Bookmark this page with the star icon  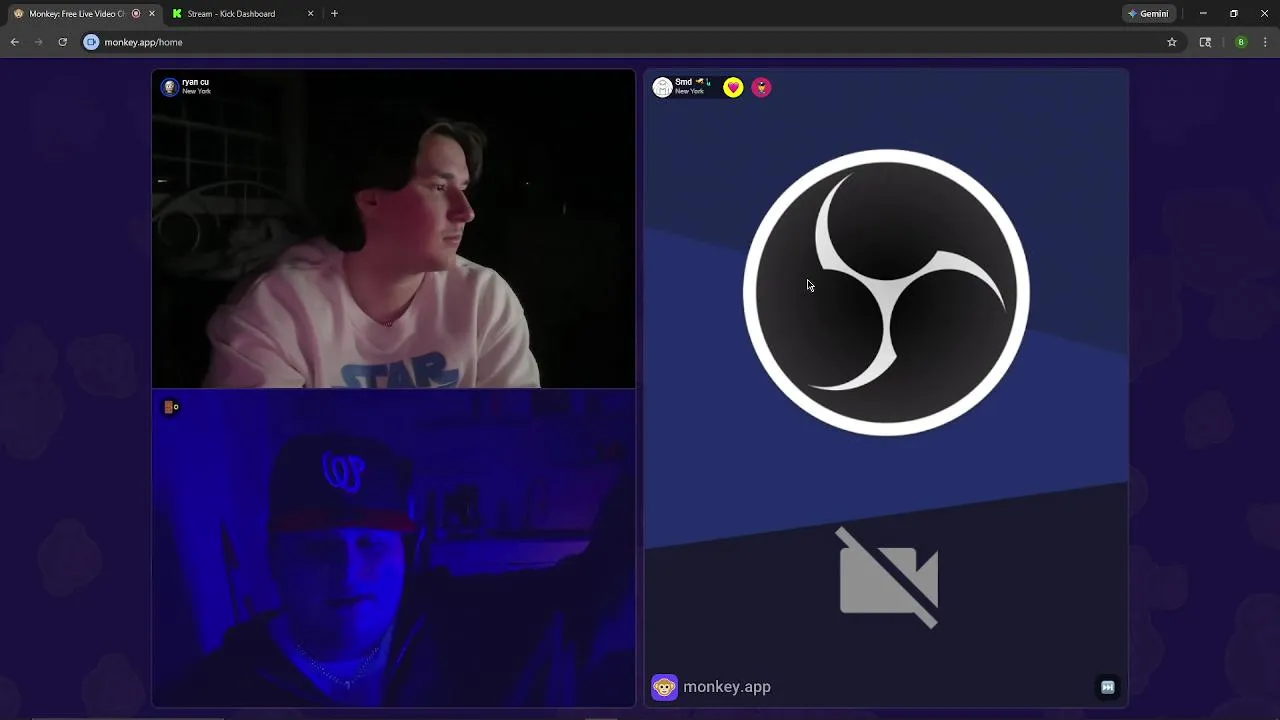point(1172,42)
